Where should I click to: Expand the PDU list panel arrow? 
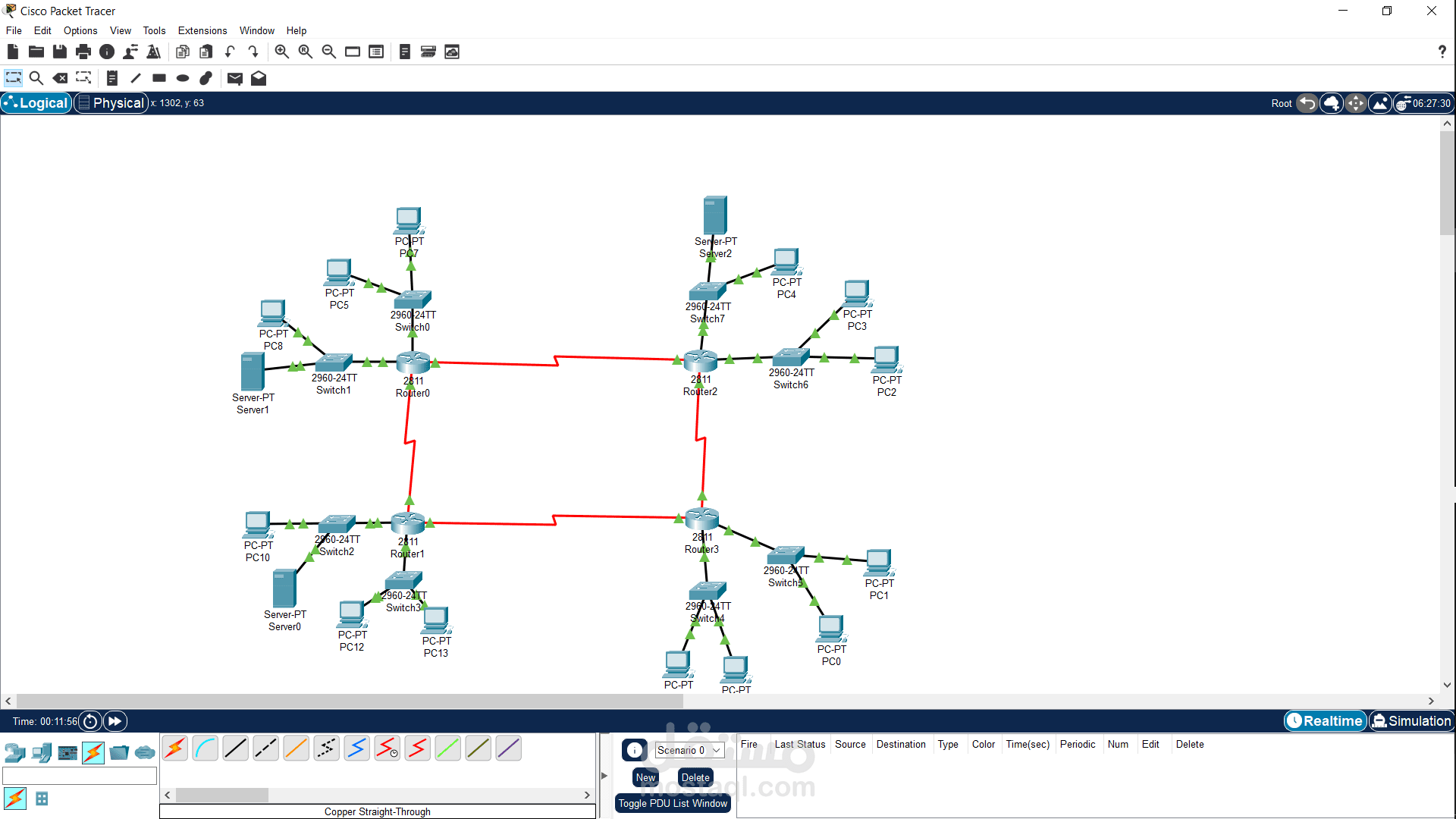coord(604,776)
